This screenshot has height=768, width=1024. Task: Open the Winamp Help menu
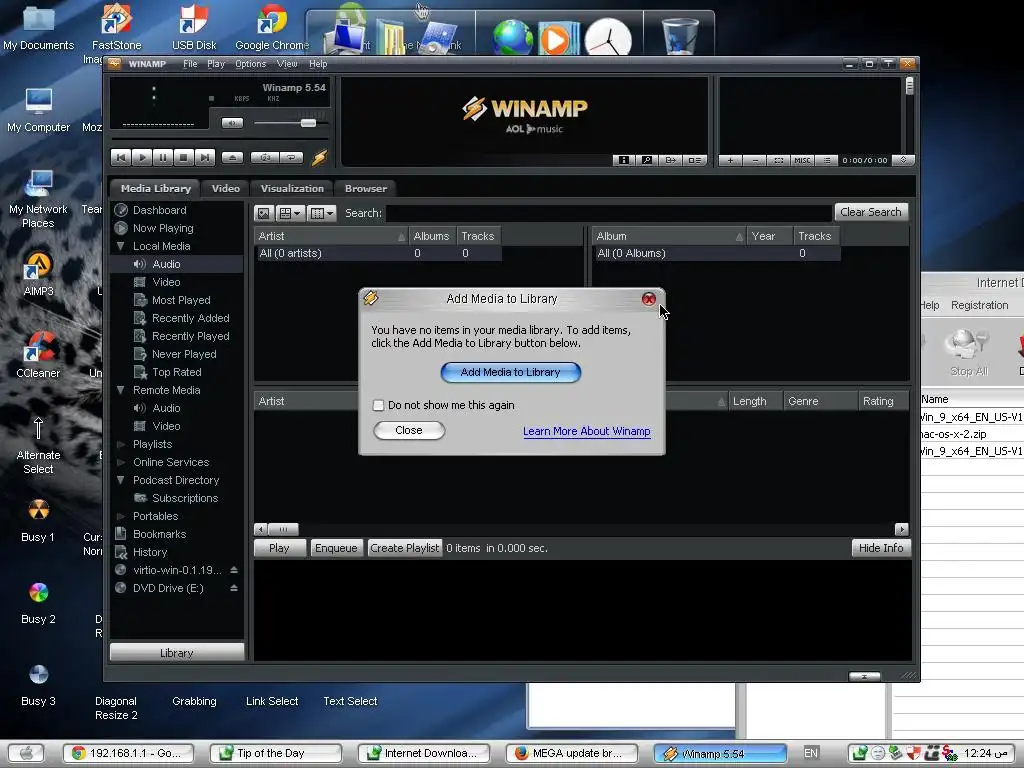pyautogui.click(x=318, y=64)
